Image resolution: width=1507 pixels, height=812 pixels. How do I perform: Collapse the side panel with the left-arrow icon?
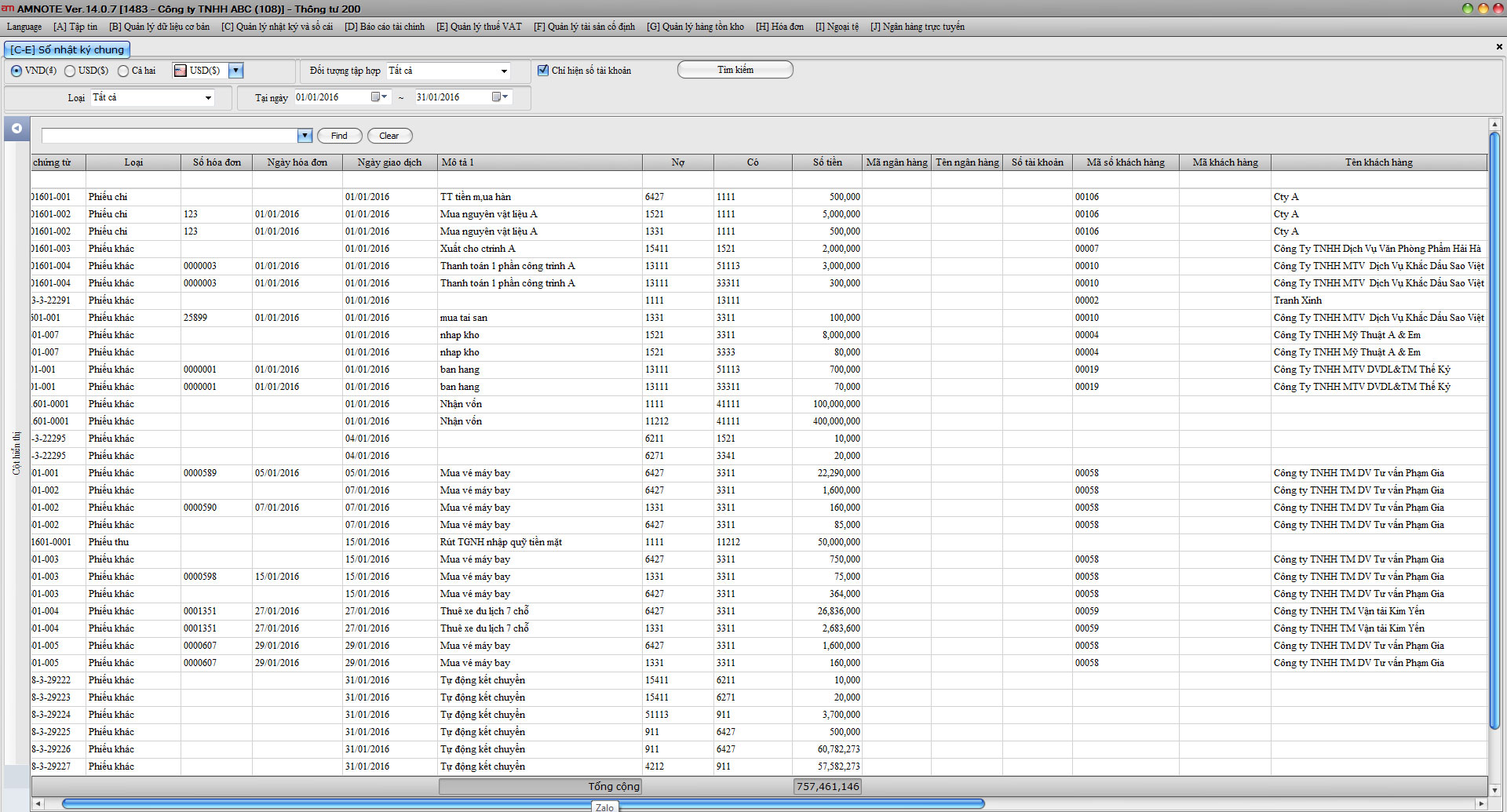(x=16, y=128)
